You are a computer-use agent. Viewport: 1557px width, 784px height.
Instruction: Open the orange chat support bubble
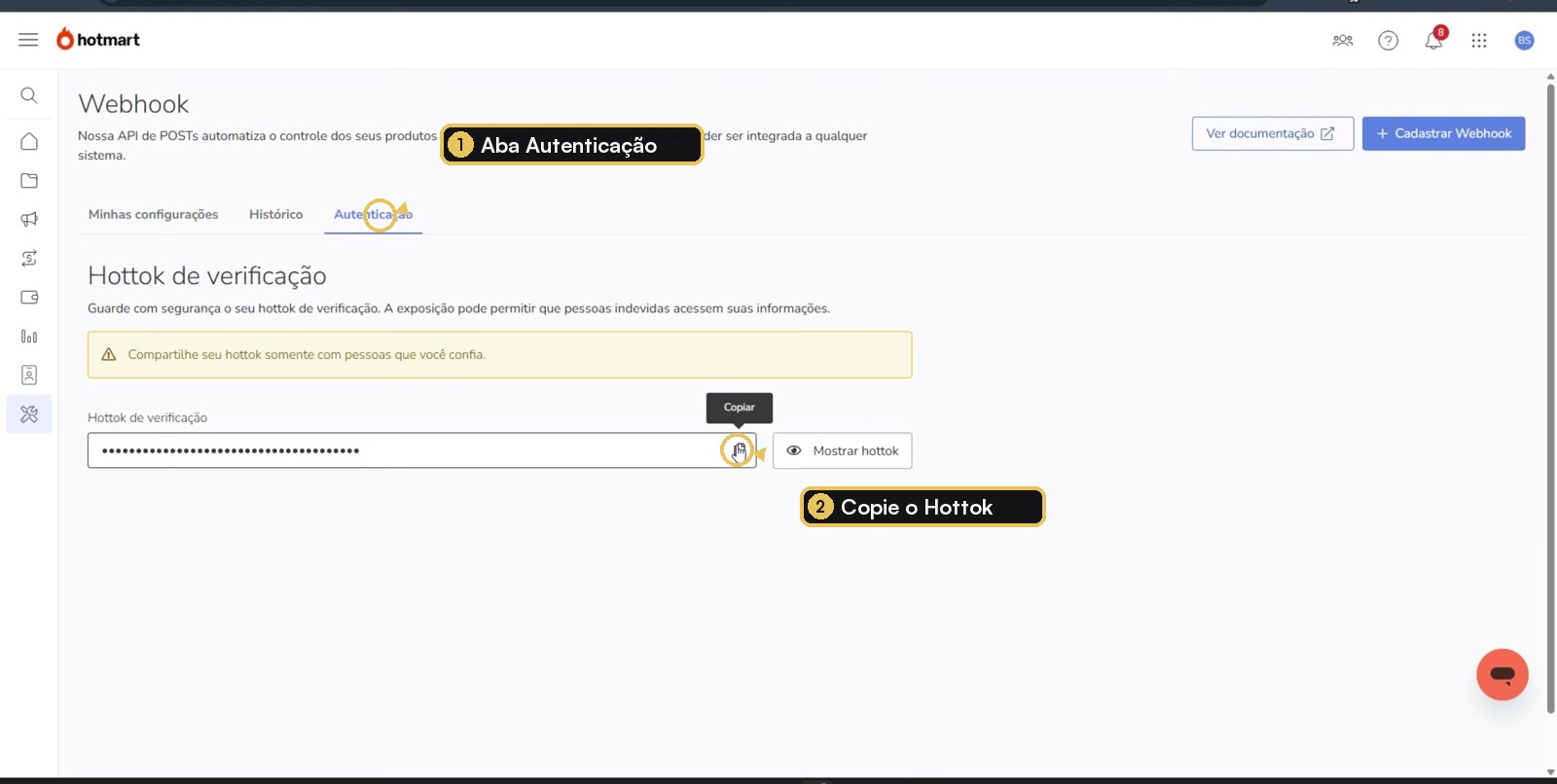[1503, 674]
